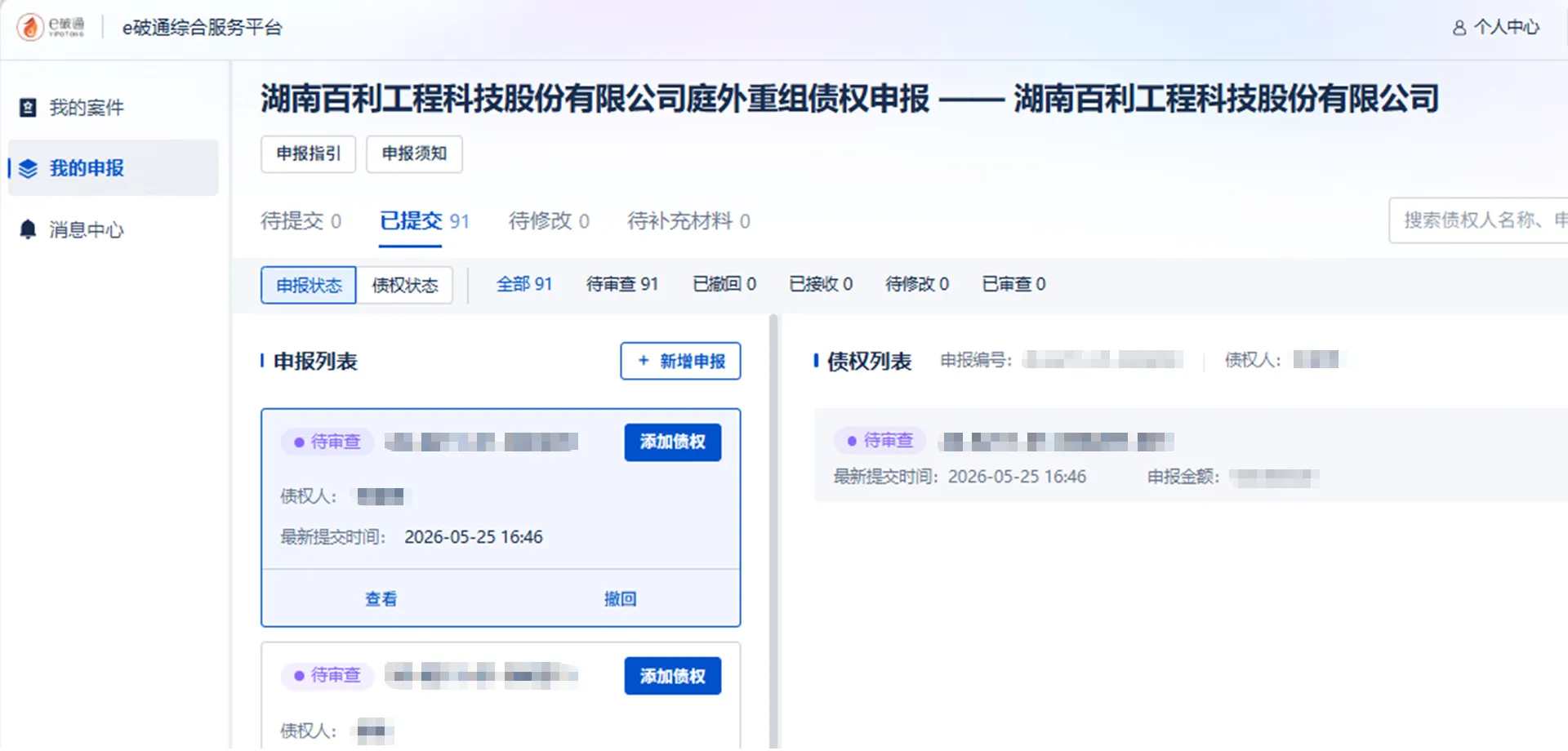
Task: Filter by 待审查 91
Action: 622,284
